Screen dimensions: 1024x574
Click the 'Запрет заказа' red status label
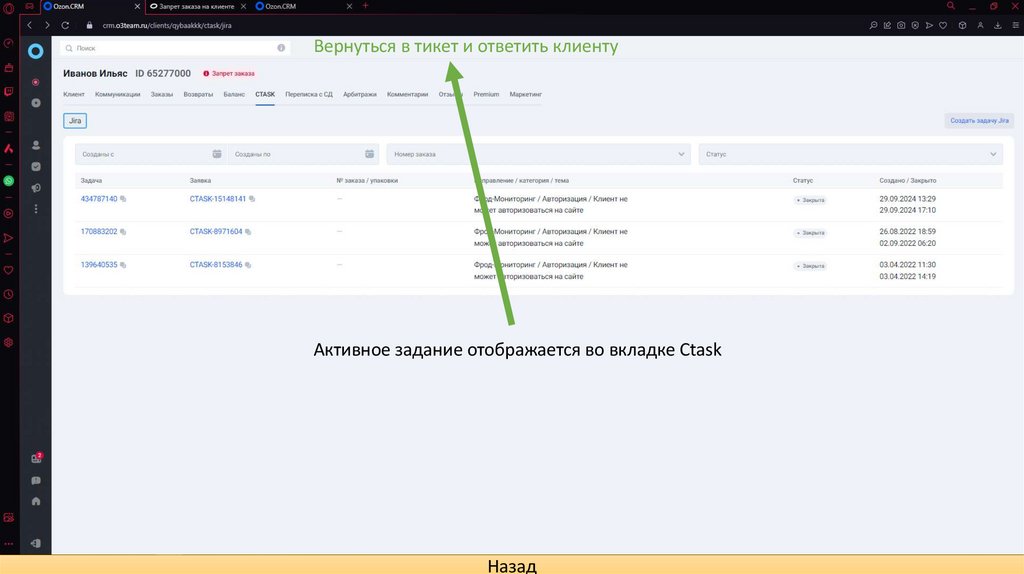(229, 74)
